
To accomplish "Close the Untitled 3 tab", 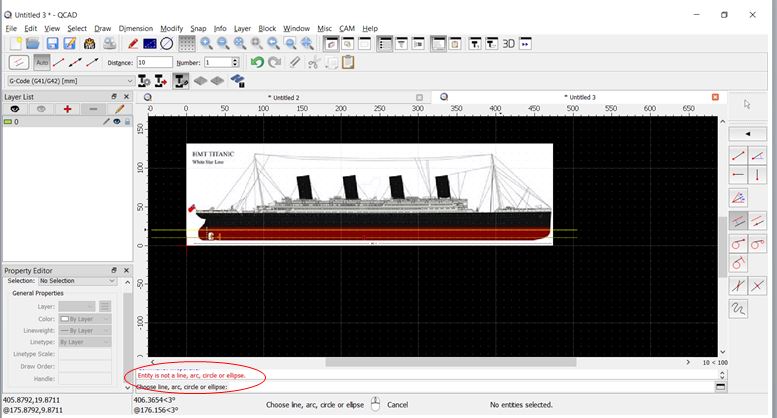I will tap(715, 97).
